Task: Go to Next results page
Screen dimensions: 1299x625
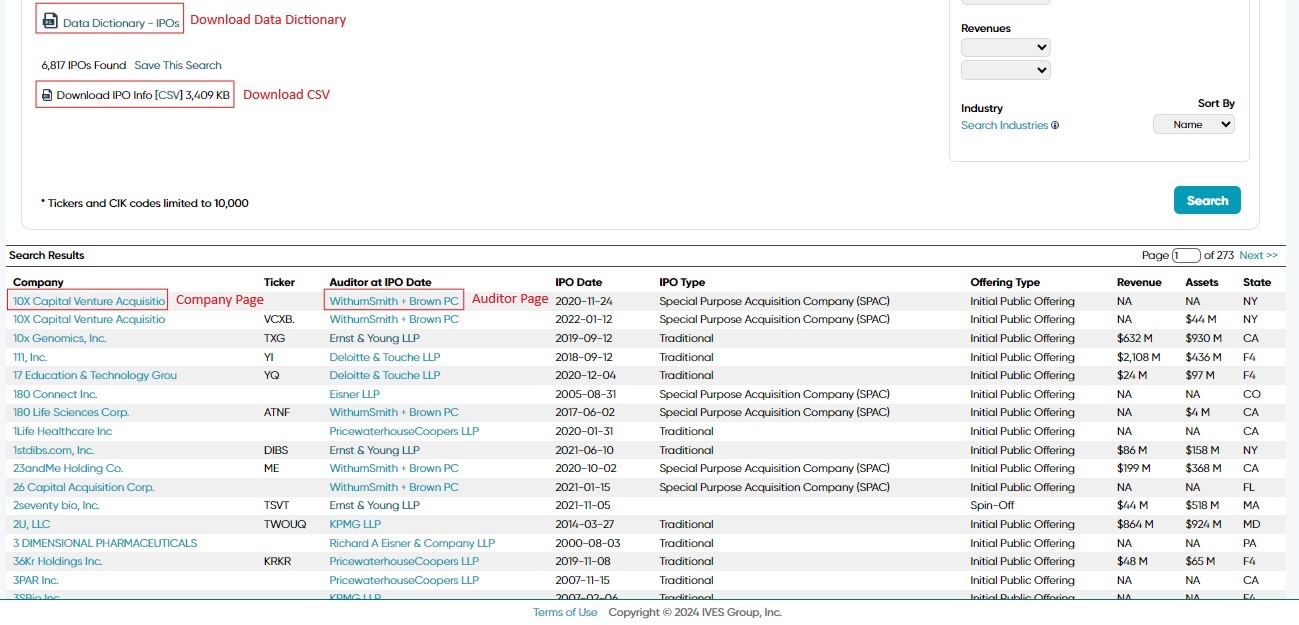Action: (x=1258, y=256)
